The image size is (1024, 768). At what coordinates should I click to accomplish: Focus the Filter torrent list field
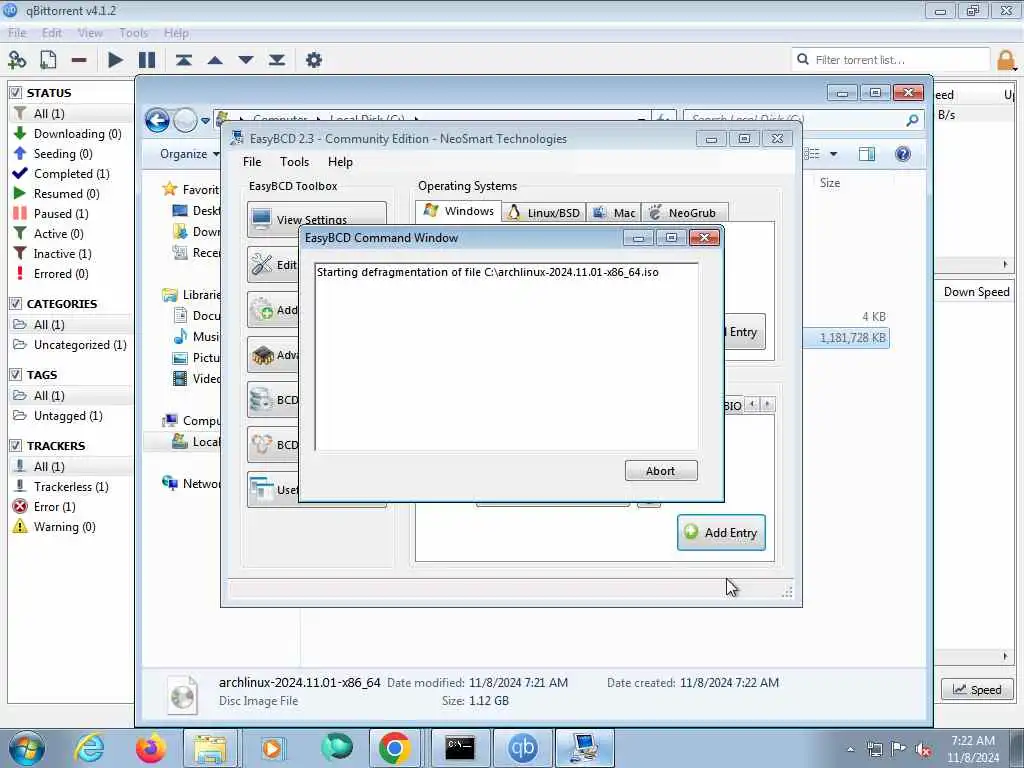[x=891, y=60]
